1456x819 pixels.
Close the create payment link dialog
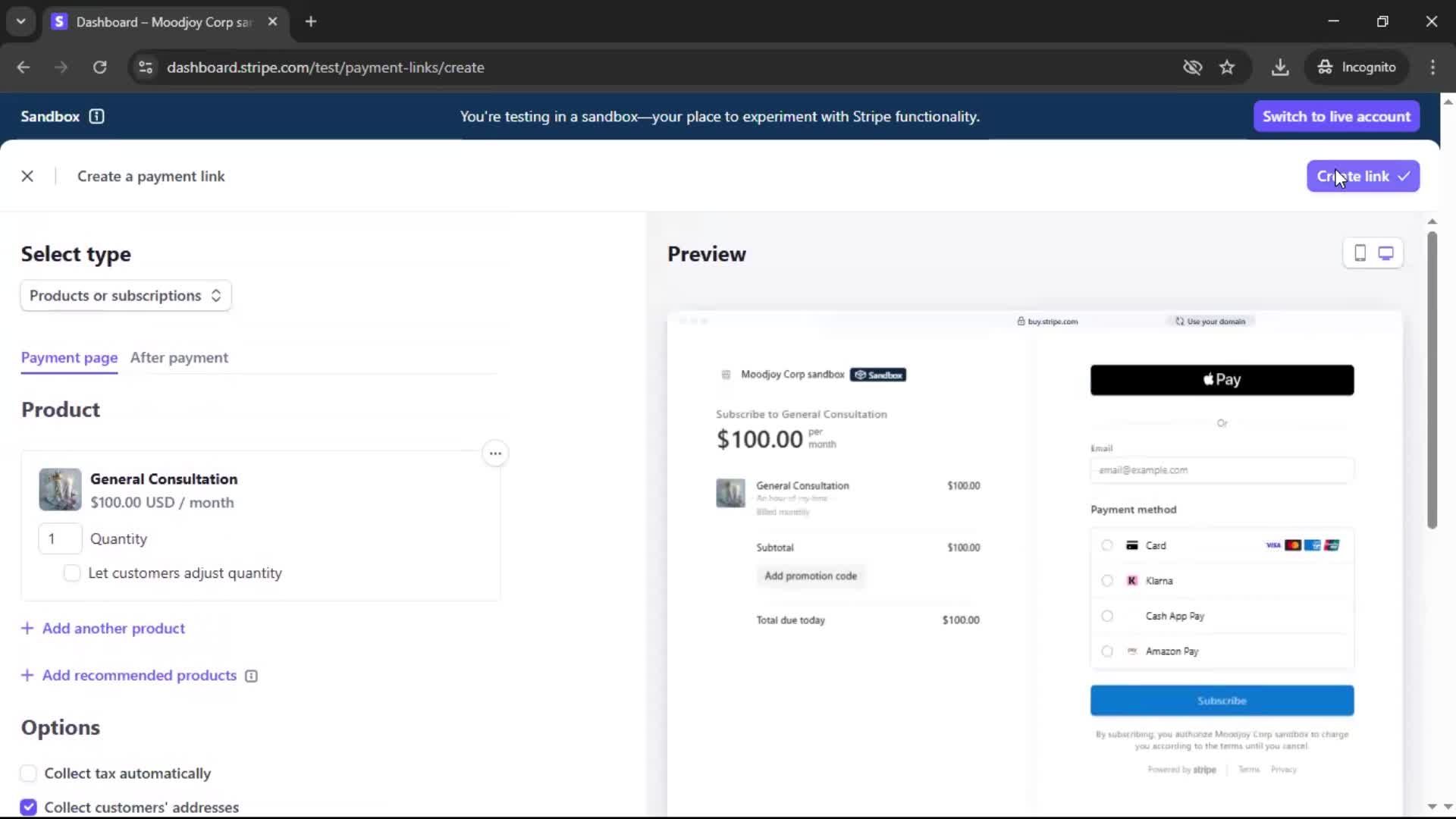(27, 176)
